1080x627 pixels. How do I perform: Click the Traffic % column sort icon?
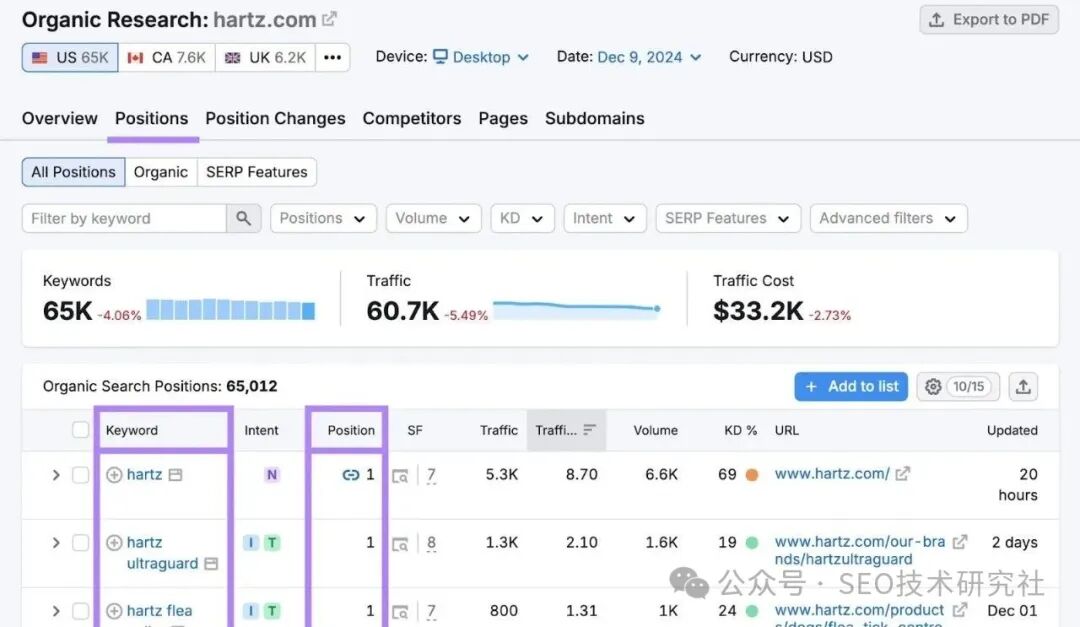click(589, 430)
